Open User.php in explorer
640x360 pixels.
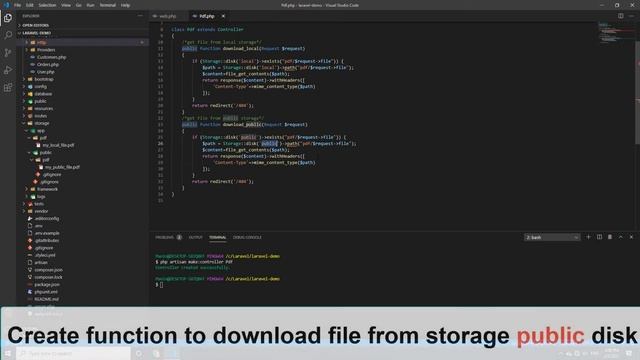46,72
